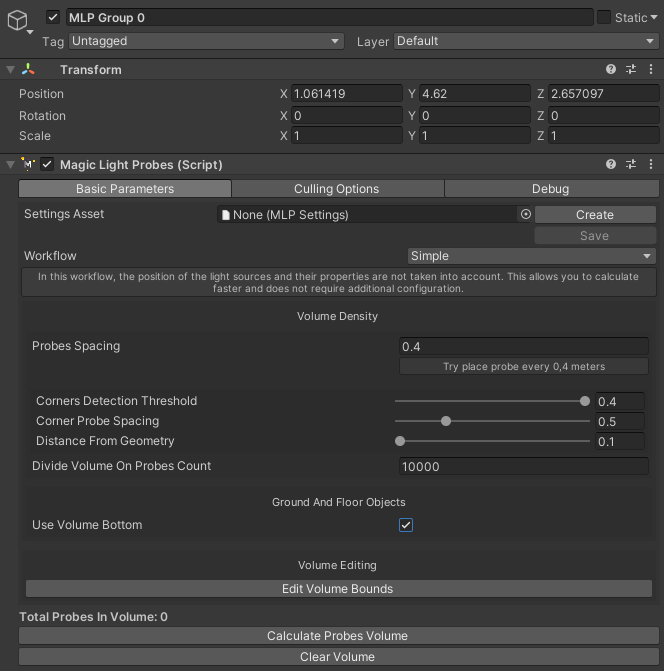This screenshot has width=664, height=671.
Task: Open Magic Light Probes help icon
Action: click(x=611, y=165)
